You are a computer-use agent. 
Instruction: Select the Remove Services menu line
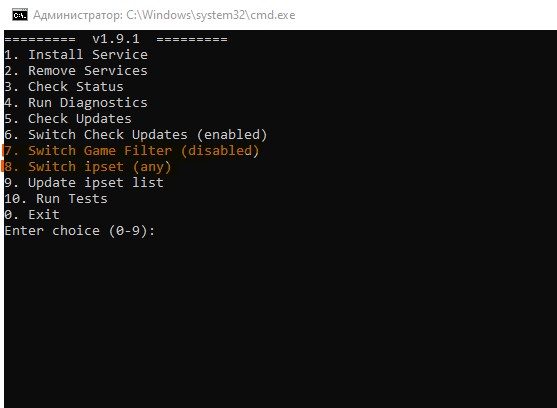click(x=76, y=71)
